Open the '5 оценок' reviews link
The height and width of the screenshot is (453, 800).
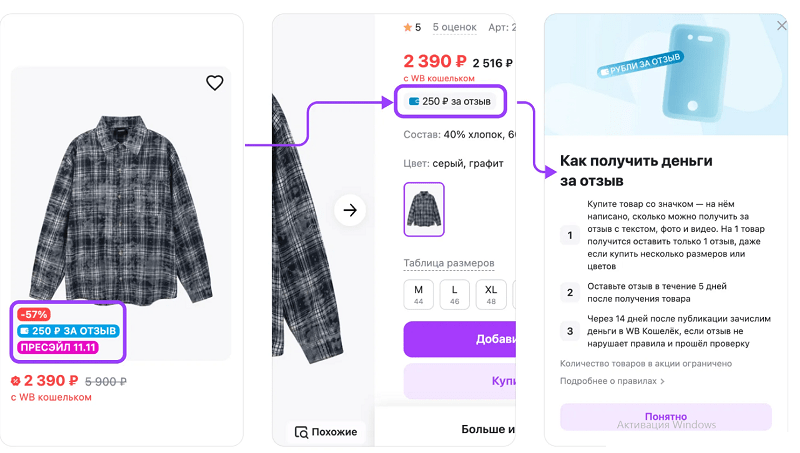pyautogui.click(x=454, y=27)
